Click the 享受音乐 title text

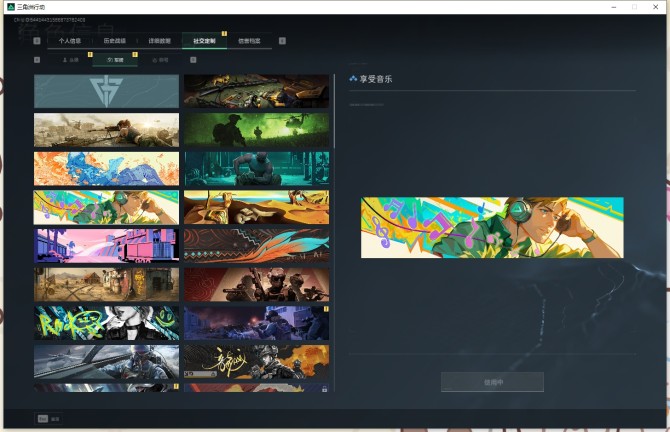(x=376, y=79)
